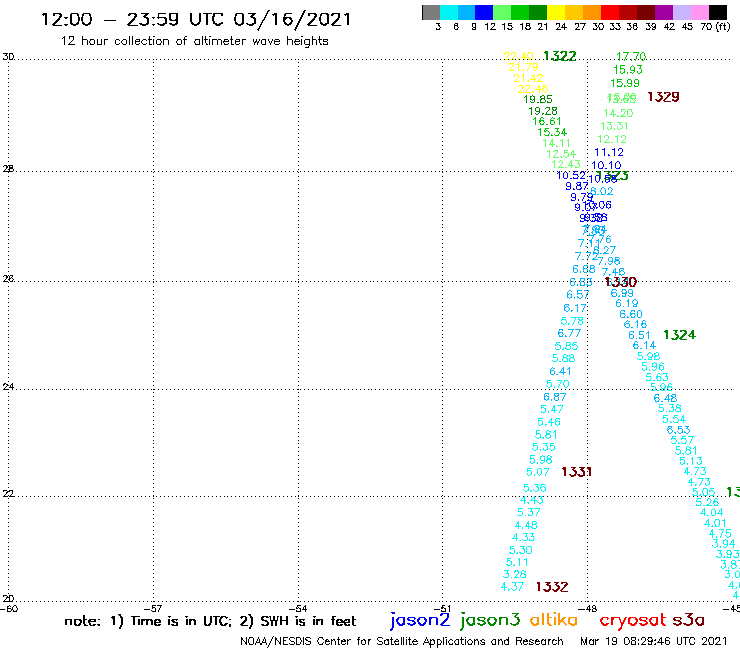
Task: Click wave height value 10.10
Action: pyautogui.click(x=606, y=166)
